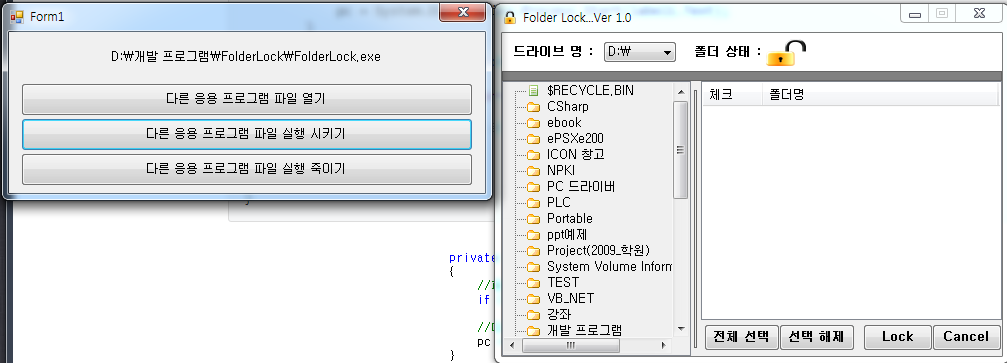This screenshot has width=1007, height=363.
Task: Click the tree vertical scrollbar down arrow
Action: click(x=681, y=328)
